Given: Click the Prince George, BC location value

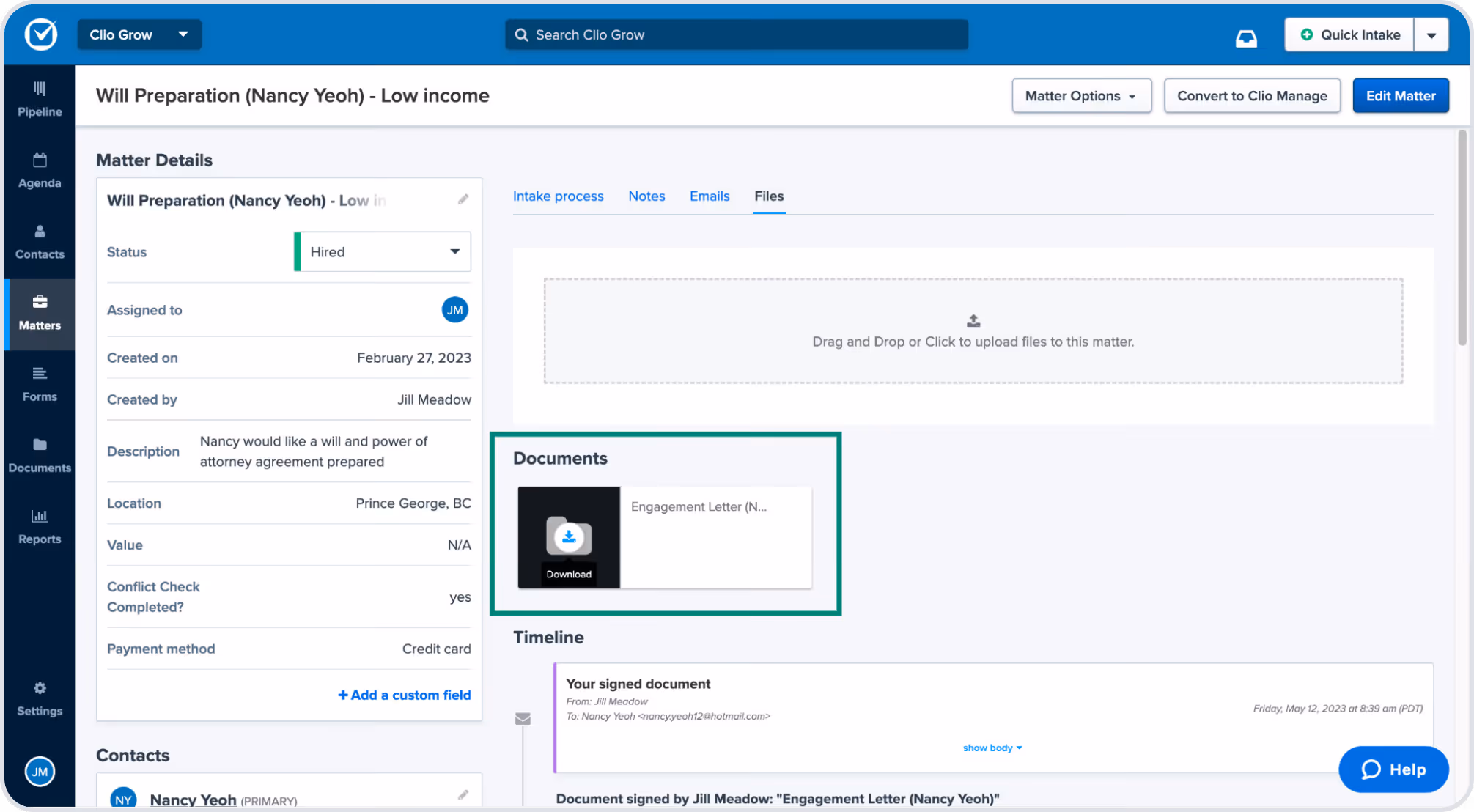Looking at the screenshot, I should point(413,503).
